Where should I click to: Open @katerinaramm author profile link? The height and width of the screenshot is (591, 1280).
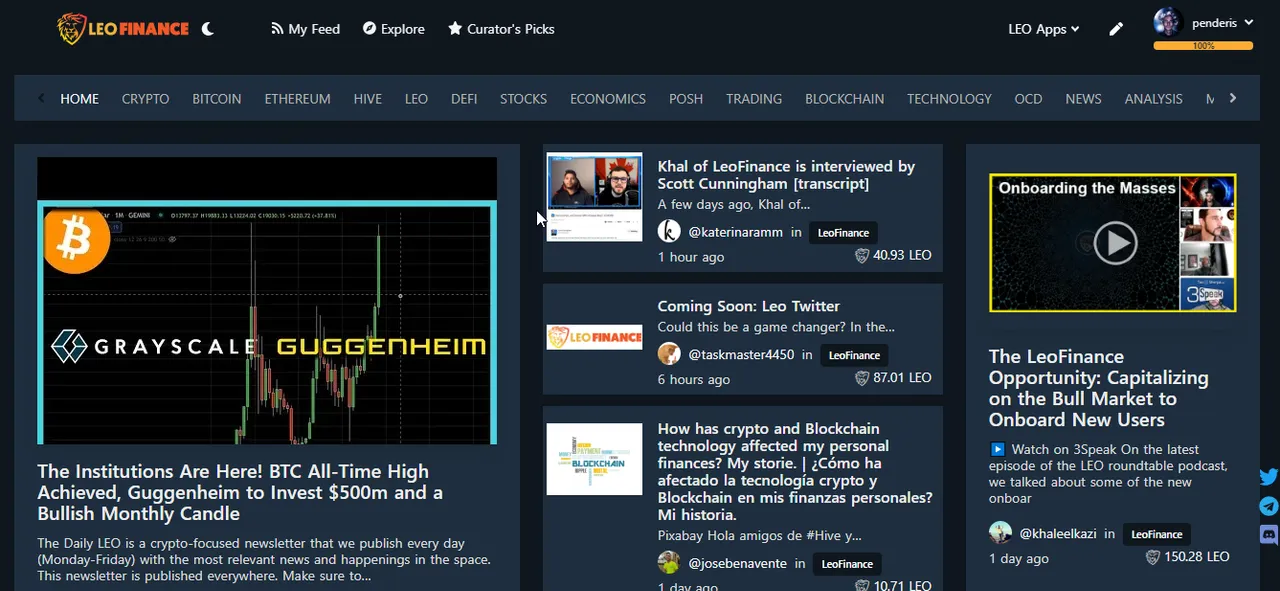[734, 232]
